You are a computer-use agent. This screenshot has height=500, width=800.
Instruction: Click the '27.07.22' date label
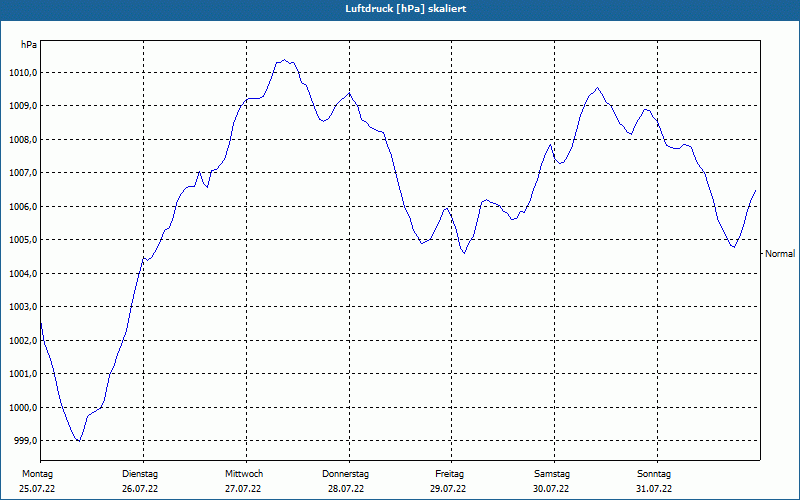243,489
